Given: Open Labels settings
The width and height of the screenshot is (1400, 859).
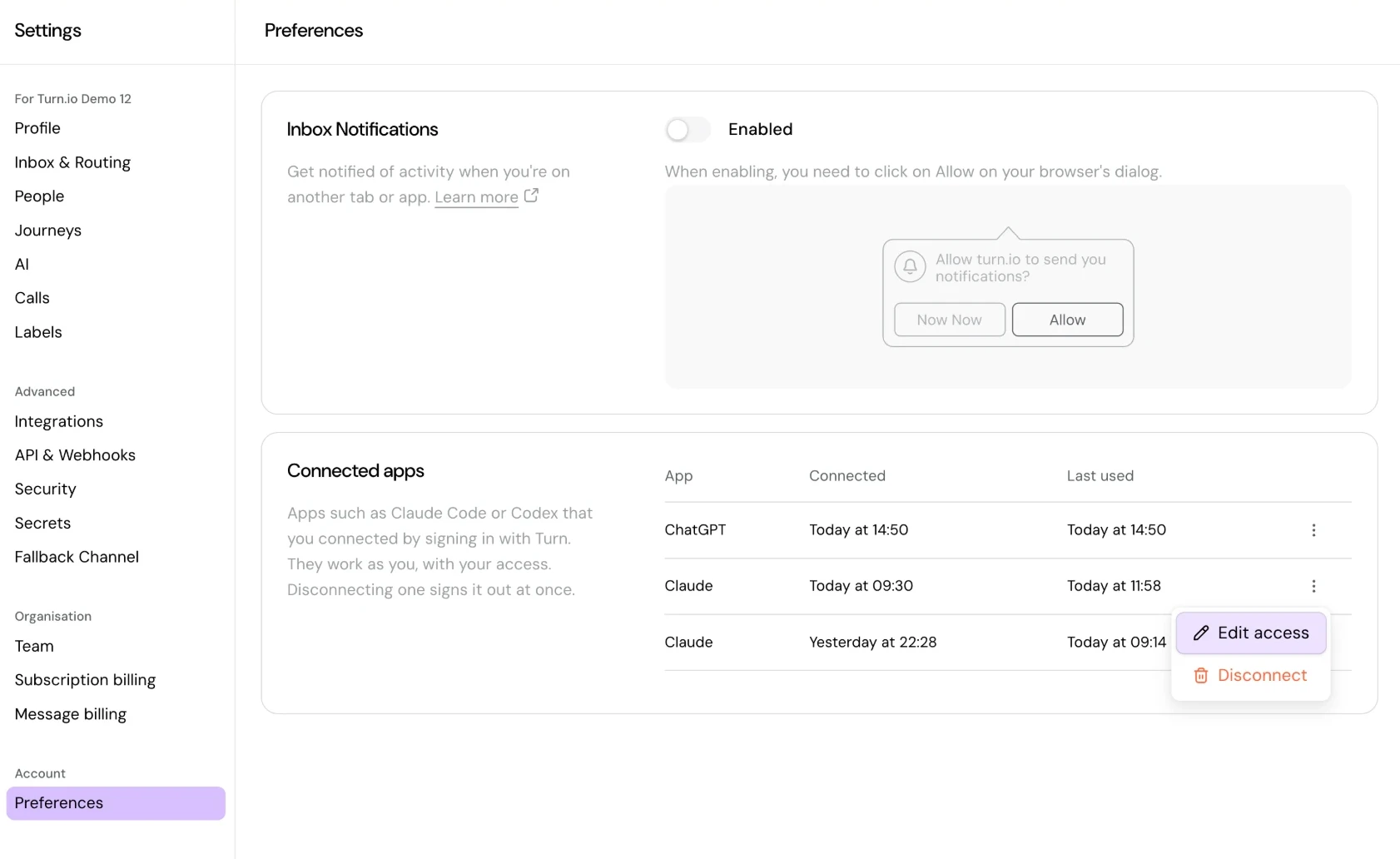Looking at the screenshot, I should click(38, 332).
